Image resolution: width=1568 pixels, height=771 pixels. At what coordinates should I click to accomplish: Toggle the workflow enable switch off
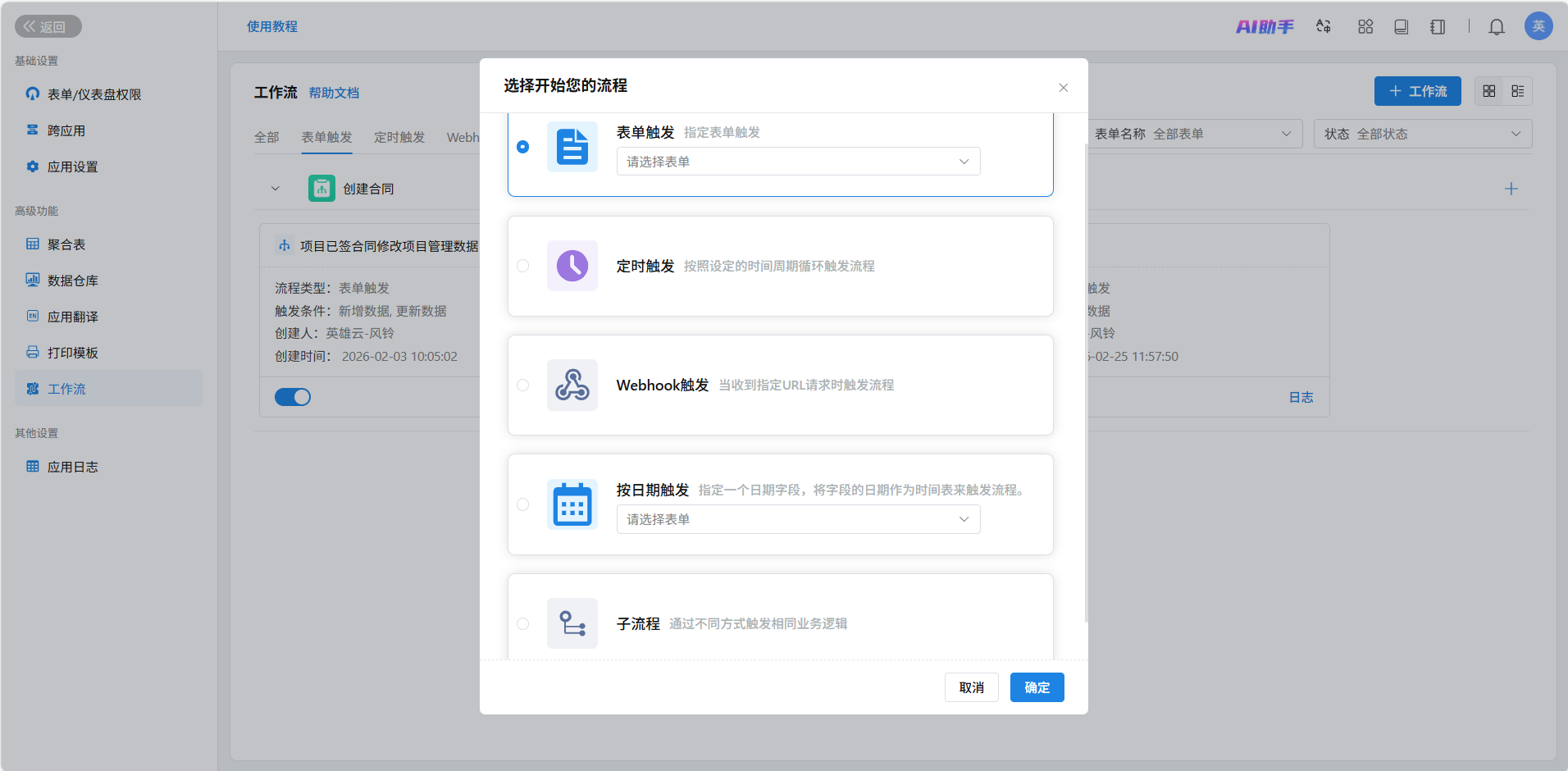point(293,397)
